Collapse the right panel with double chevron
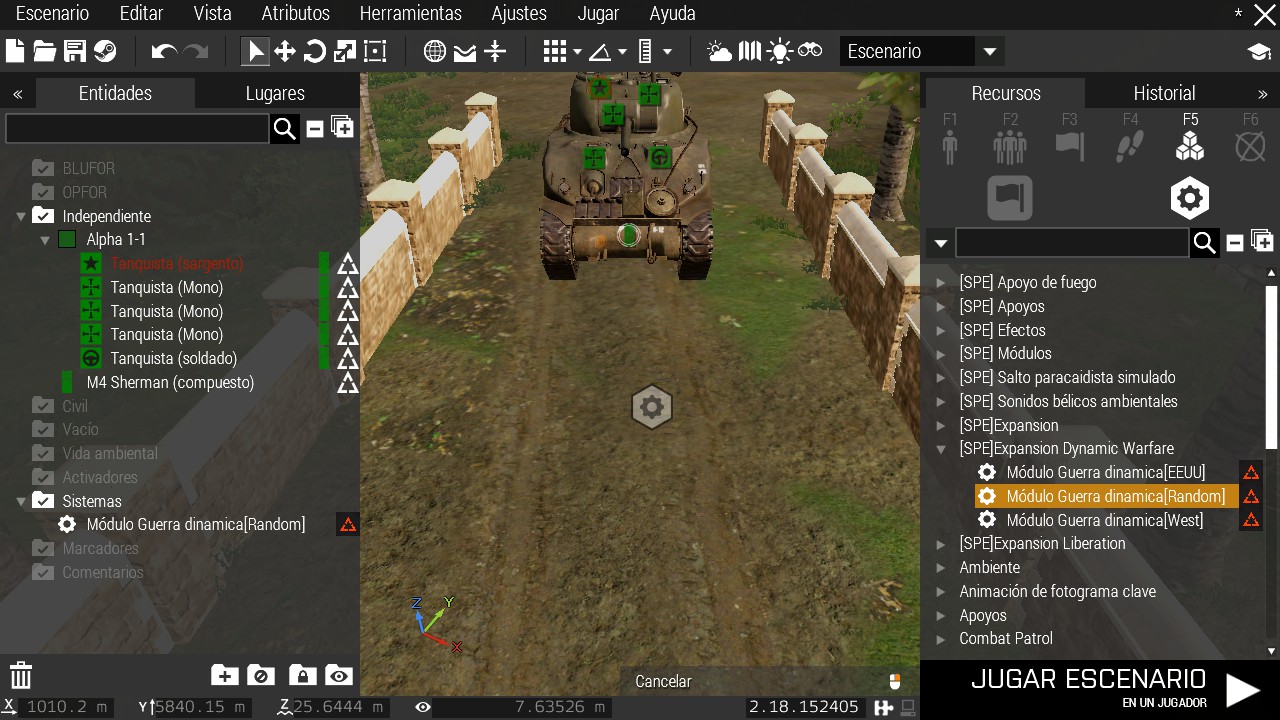1280x720 pixels. click(x=1262, y=94)
